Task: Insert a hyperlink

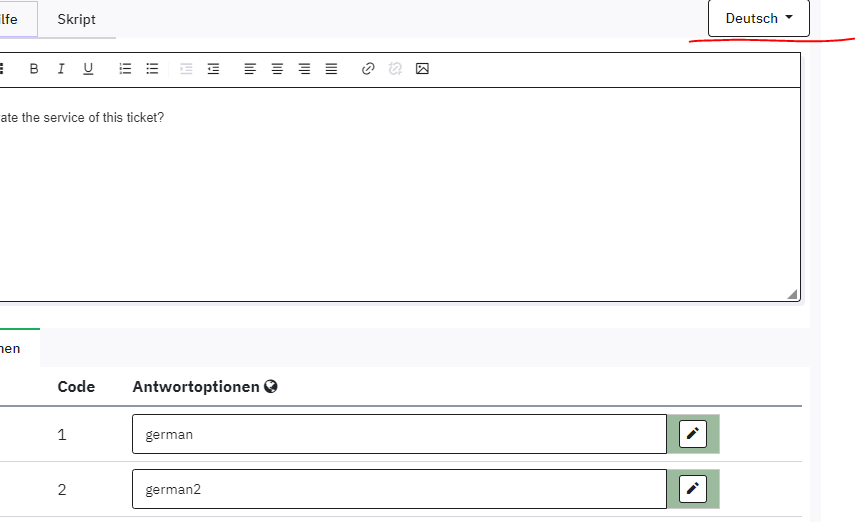Action: coord(368,69)
